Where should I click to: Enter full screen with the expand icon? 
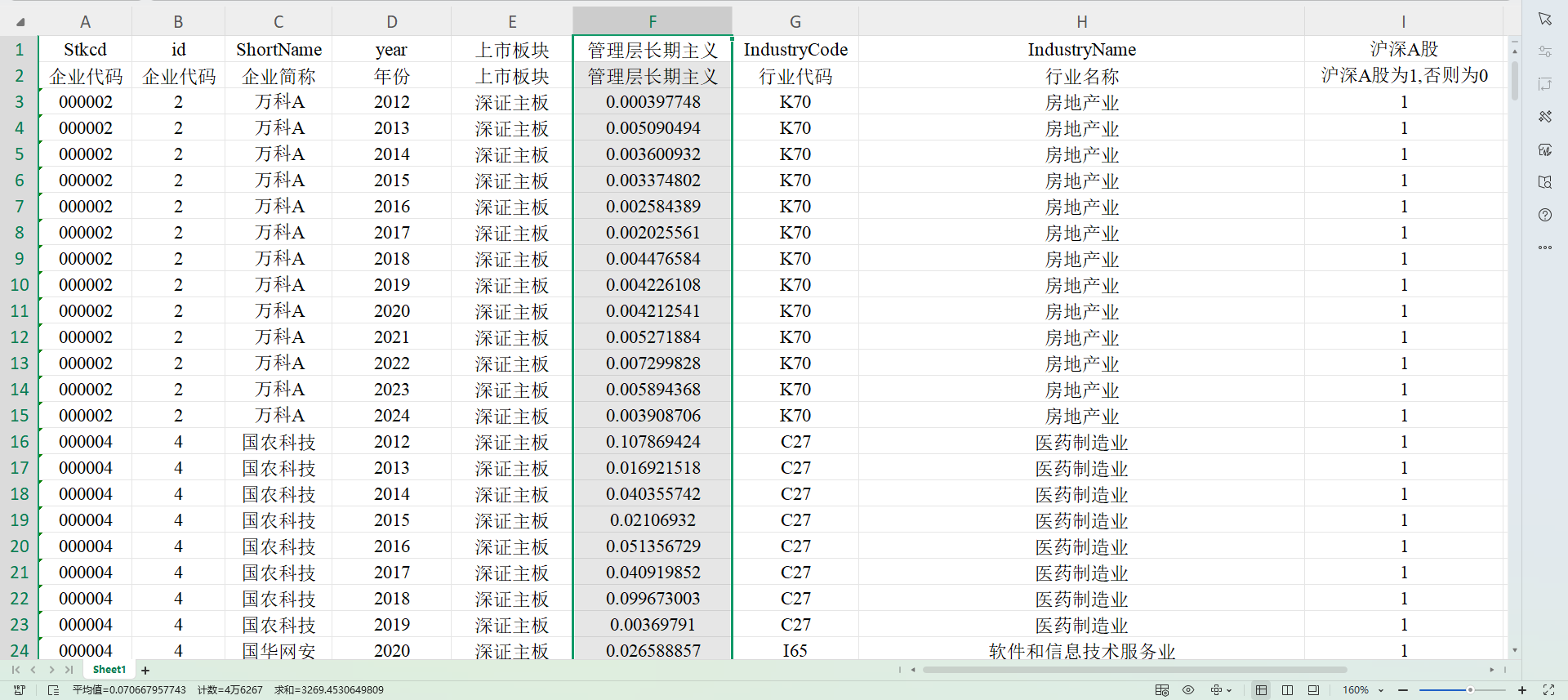(x=1548, y=690)
